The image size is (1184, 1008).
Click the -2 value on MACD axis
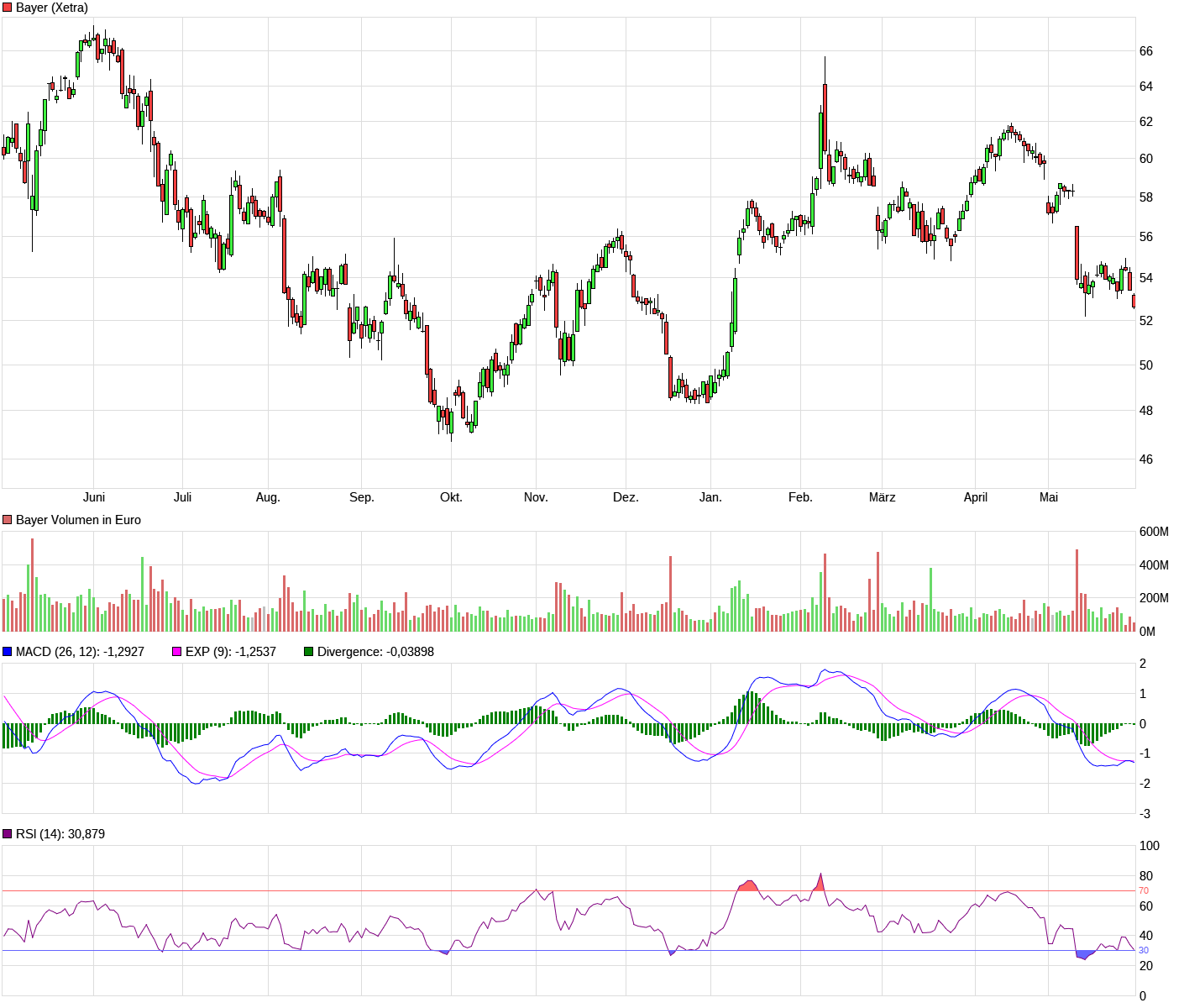(x=1143, y=784)
